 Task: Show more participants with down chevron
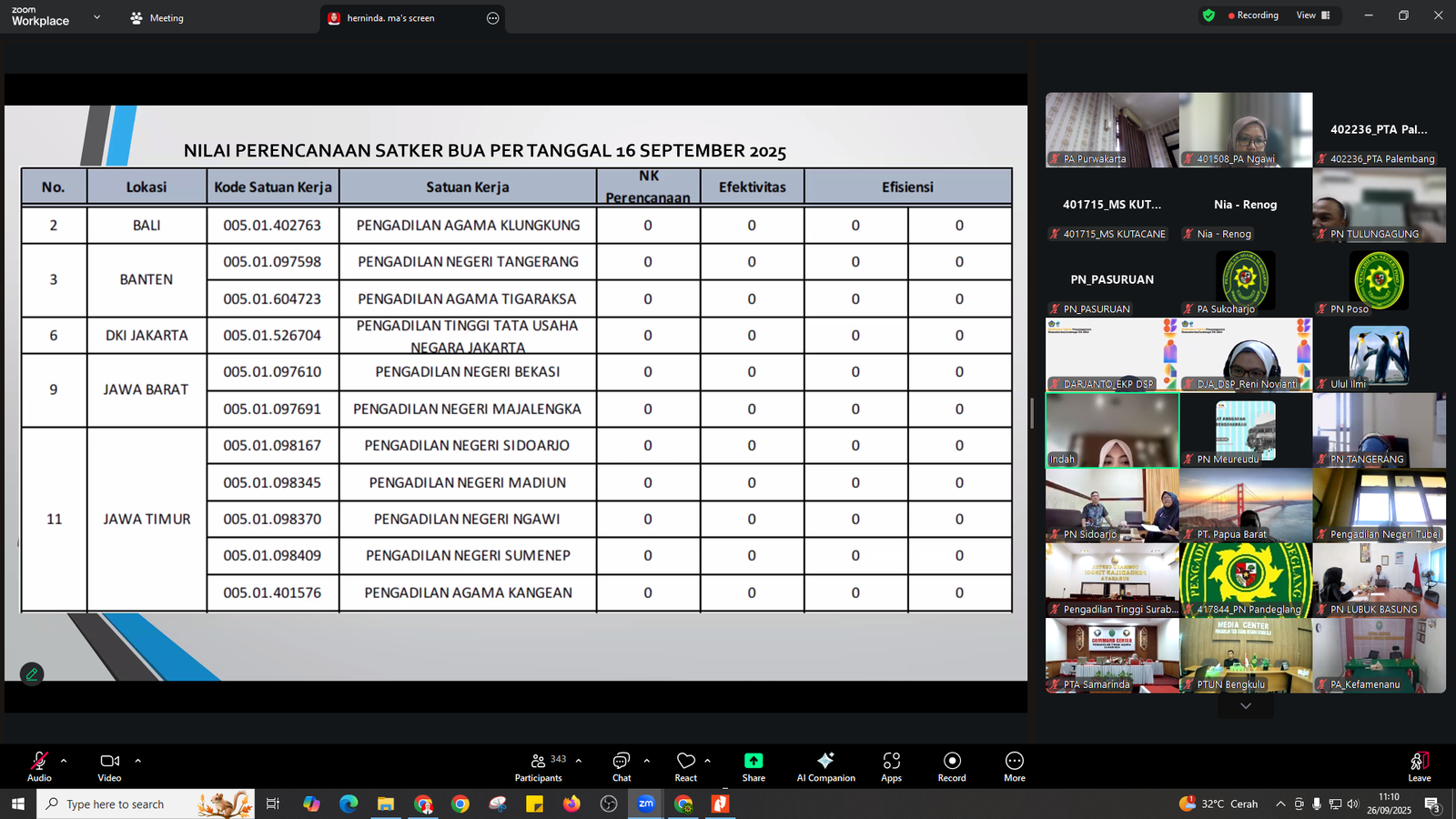(x=1245, y=706)
